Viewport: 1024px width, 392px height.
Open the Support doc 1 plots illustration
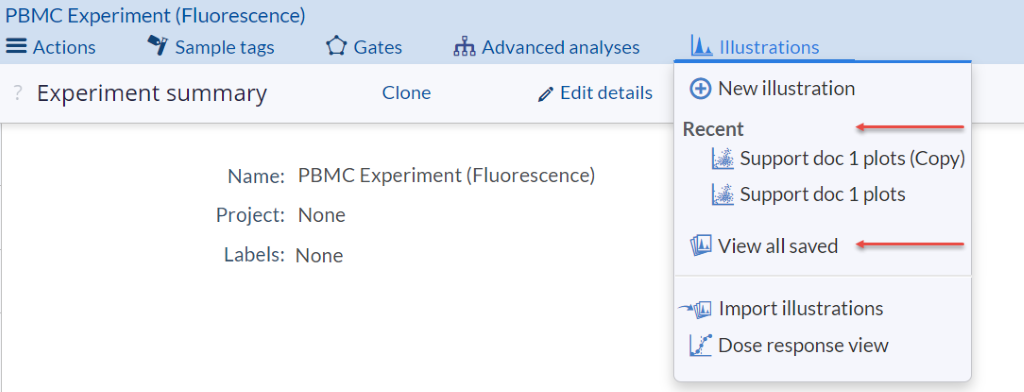822,195
